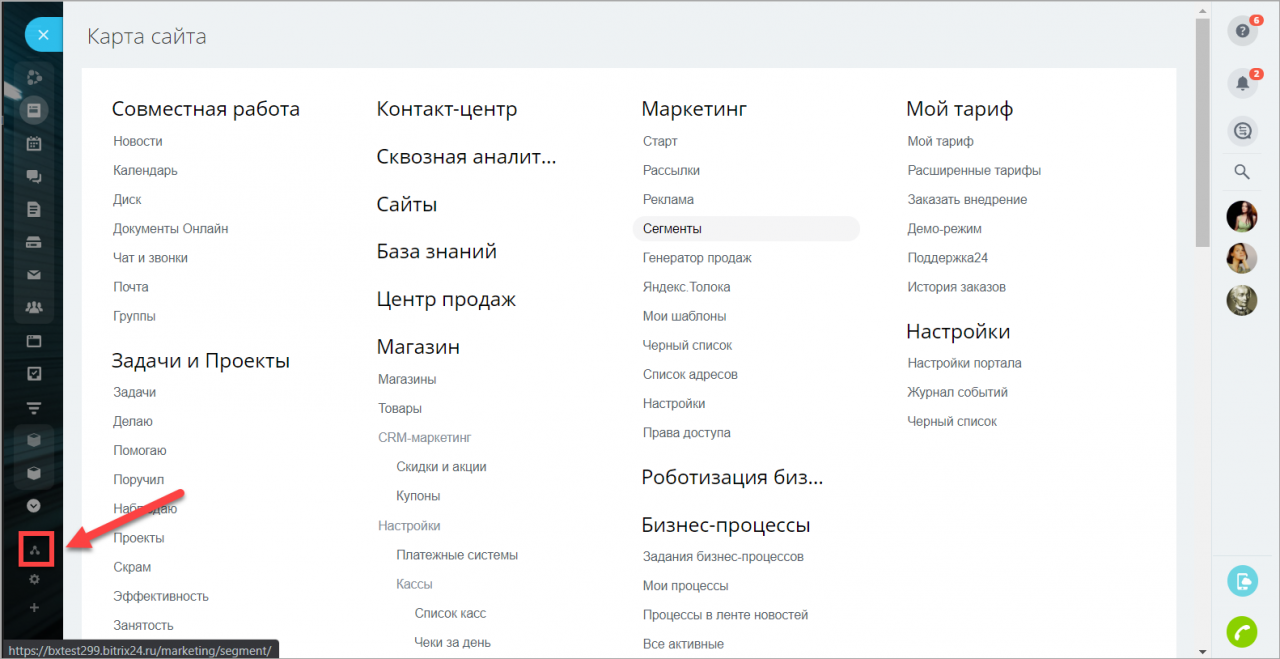Open the gear settings icon in left sidebar
The image size is (1280, 659).
34,579
